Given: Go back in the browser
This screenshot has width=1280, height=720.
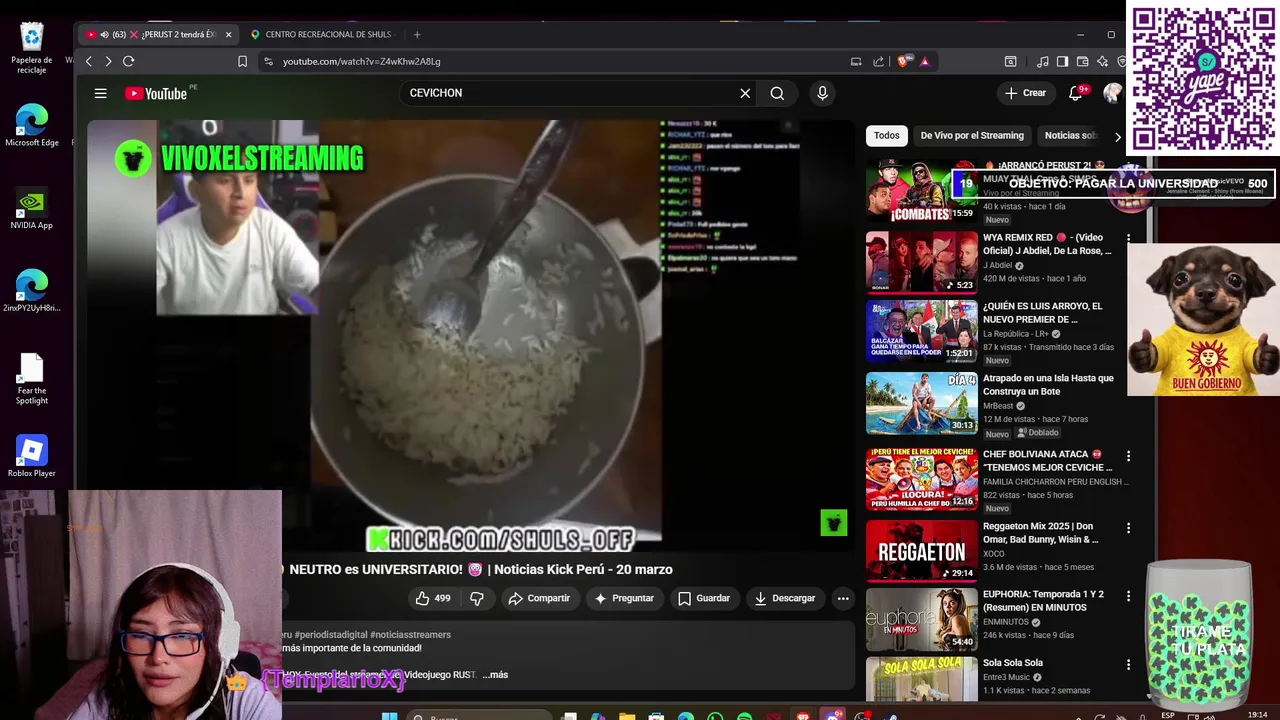Looking at the screenshot, I should [x=89, y=61].
